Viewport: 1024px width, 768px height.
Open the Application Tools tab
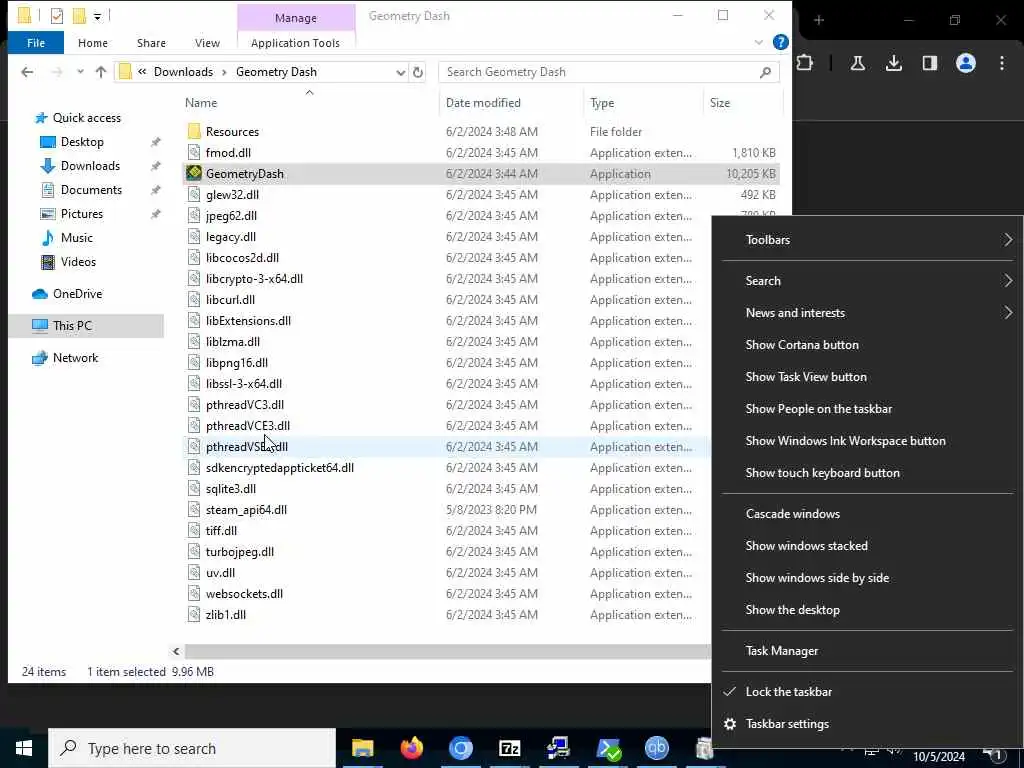click(x=295, y=42)
